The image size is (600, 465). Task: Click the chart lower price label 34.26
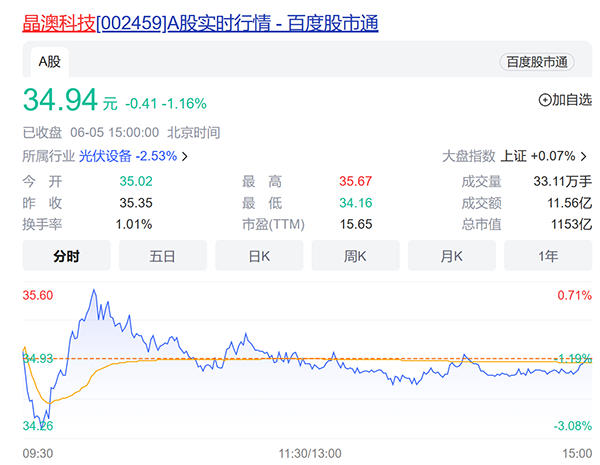tap(38, 426)
